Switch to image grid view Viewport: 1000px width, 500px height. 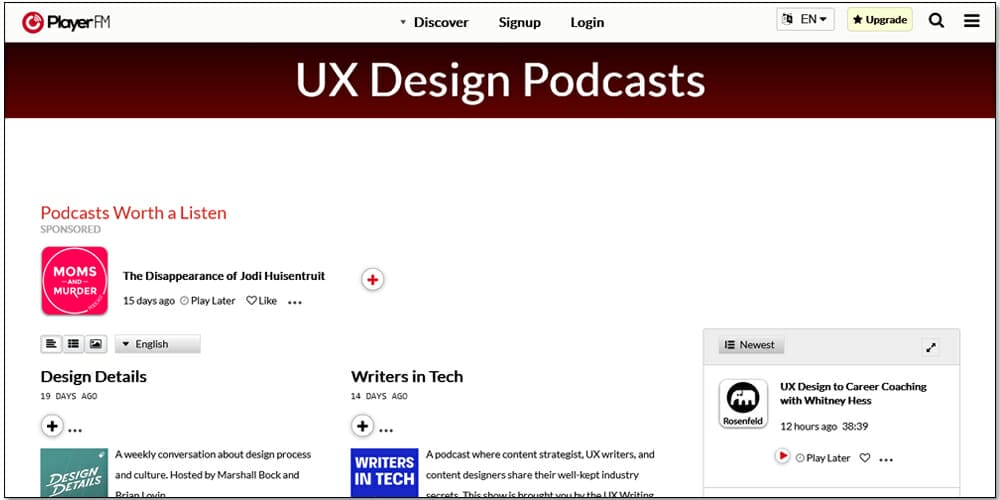tap(95, 344)
